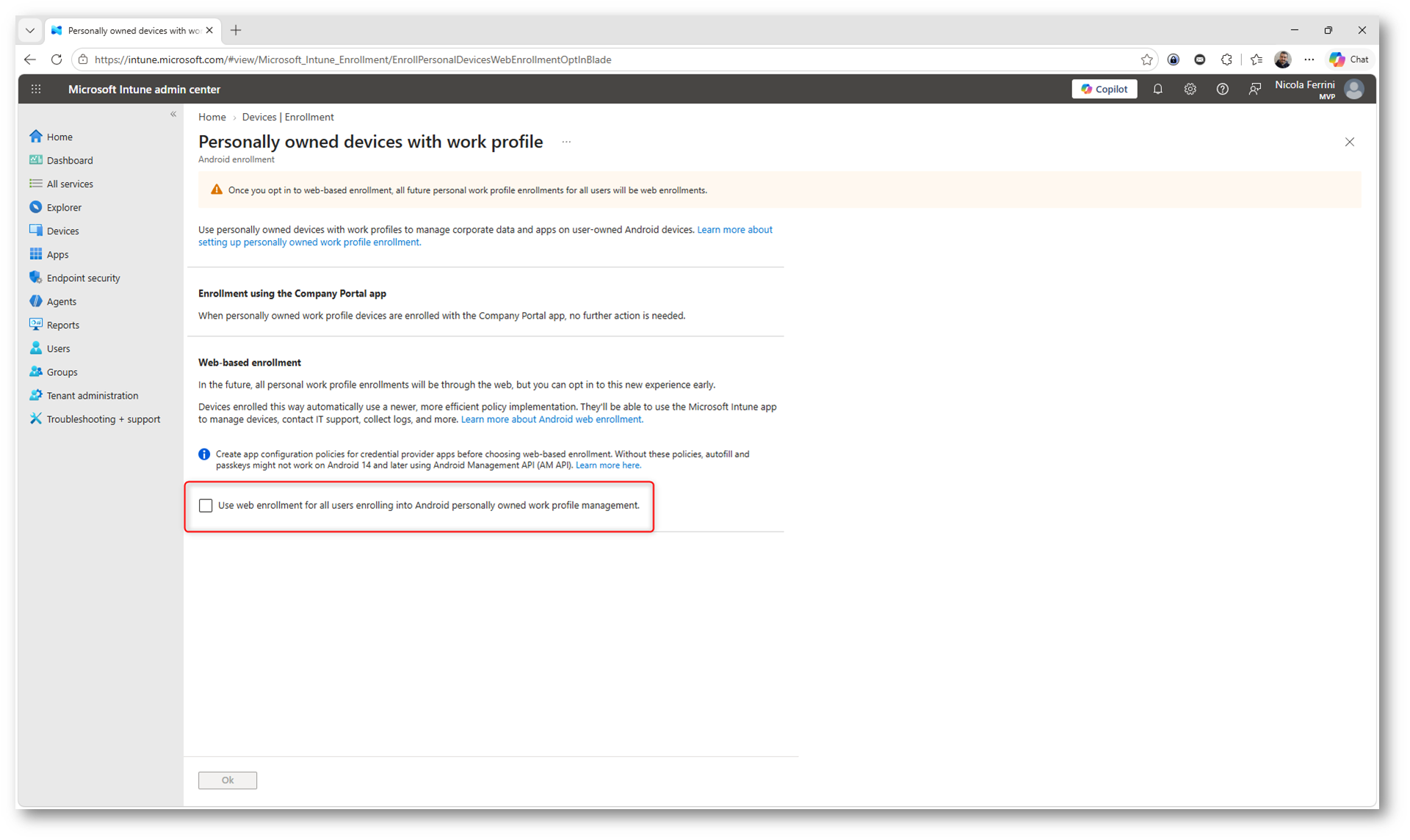The width and height of the screenshot is (1410, 840).
Task: Switch to the Personally owned devices browser tab
Action: tap(134, 30)
